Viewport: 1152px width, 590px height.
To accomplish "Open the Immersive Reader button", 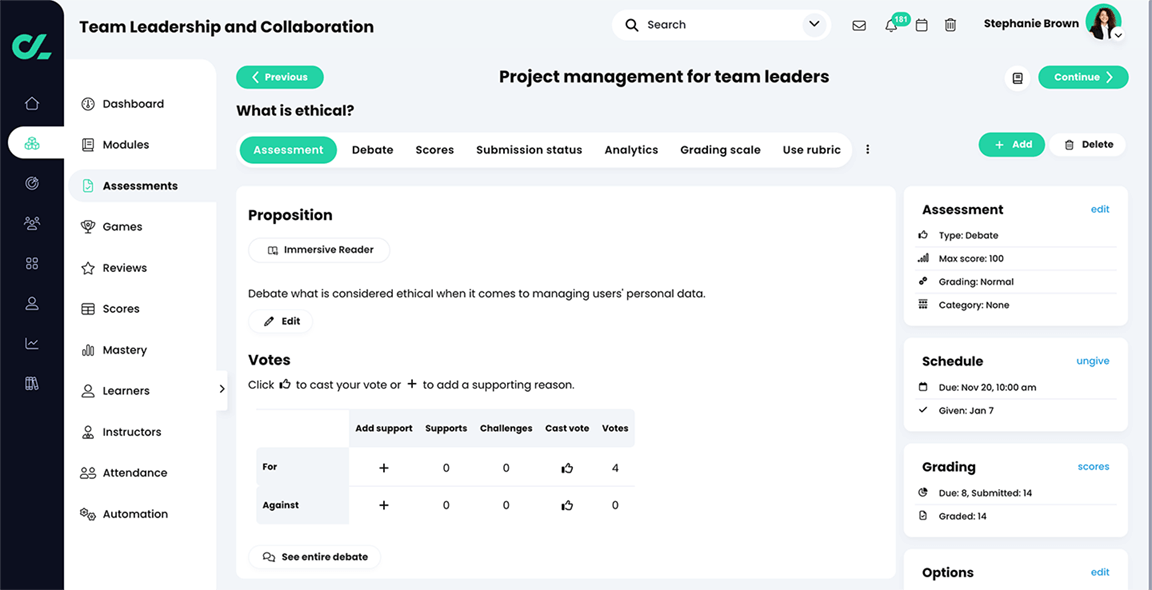I will pos(319,250).
